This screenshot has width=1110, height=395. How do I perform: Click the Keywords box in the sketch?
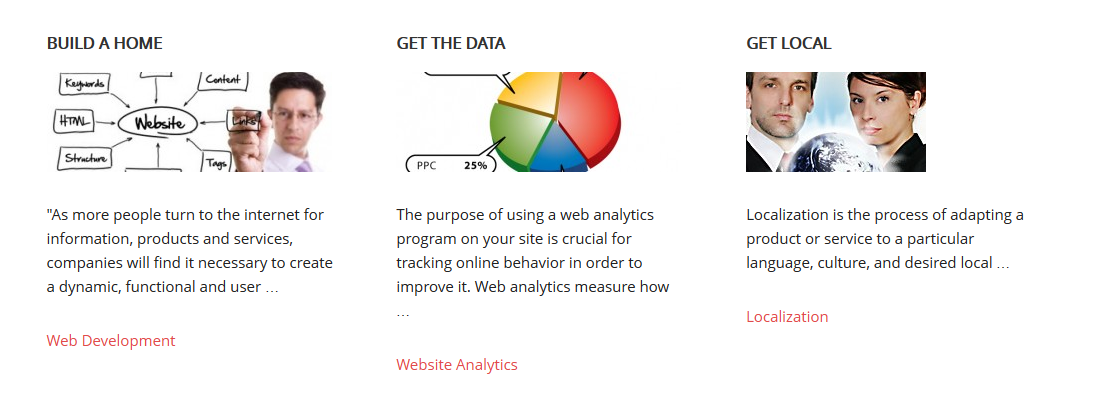click(x=83, y=84)
